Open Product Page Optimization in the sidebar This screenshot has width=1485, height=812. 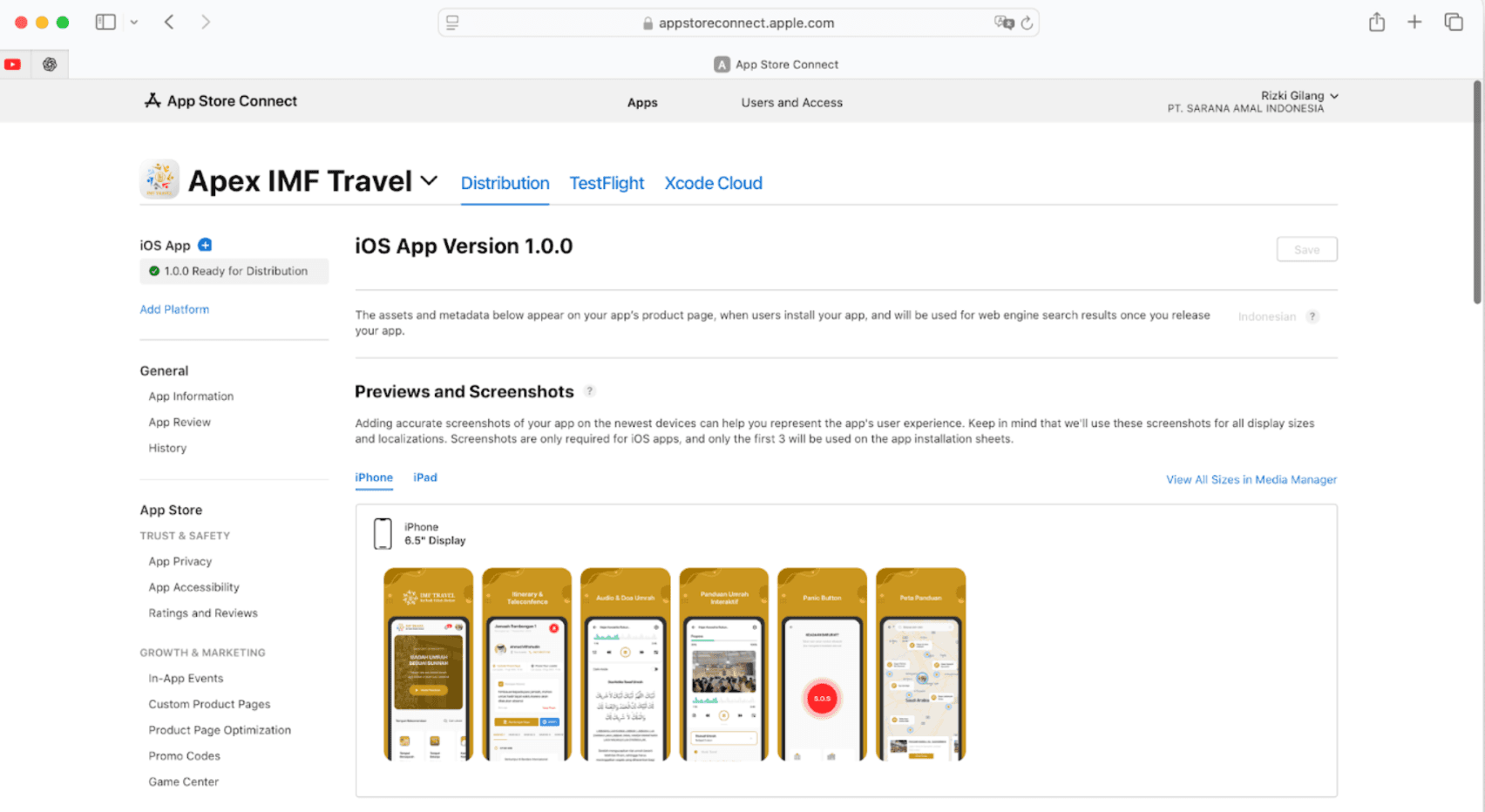coord(220,730)
